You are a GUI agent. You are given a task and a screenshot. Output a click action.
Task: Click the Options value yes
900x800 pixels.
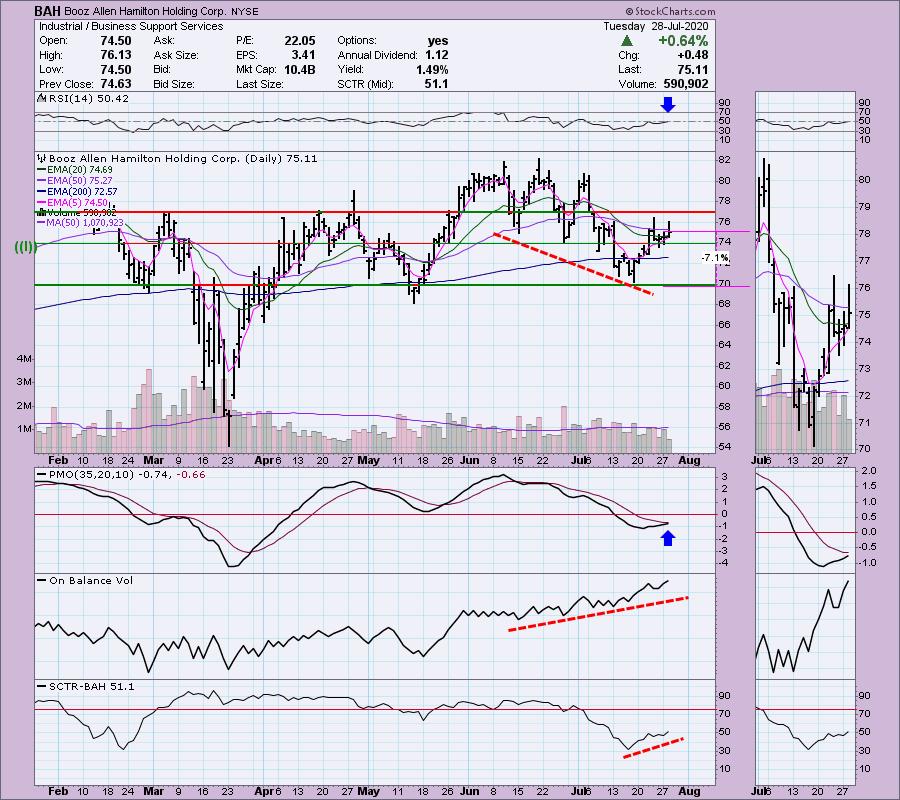(x=438, y=41)
